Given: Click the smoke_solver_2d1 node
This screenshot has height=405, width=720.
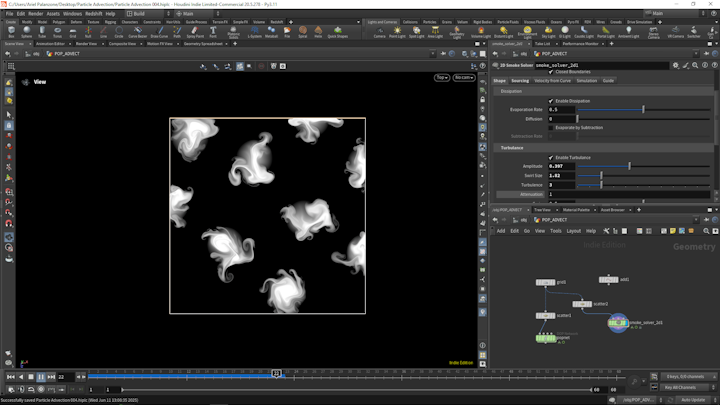Looking at the screenshot, I should tap(618, 321).
